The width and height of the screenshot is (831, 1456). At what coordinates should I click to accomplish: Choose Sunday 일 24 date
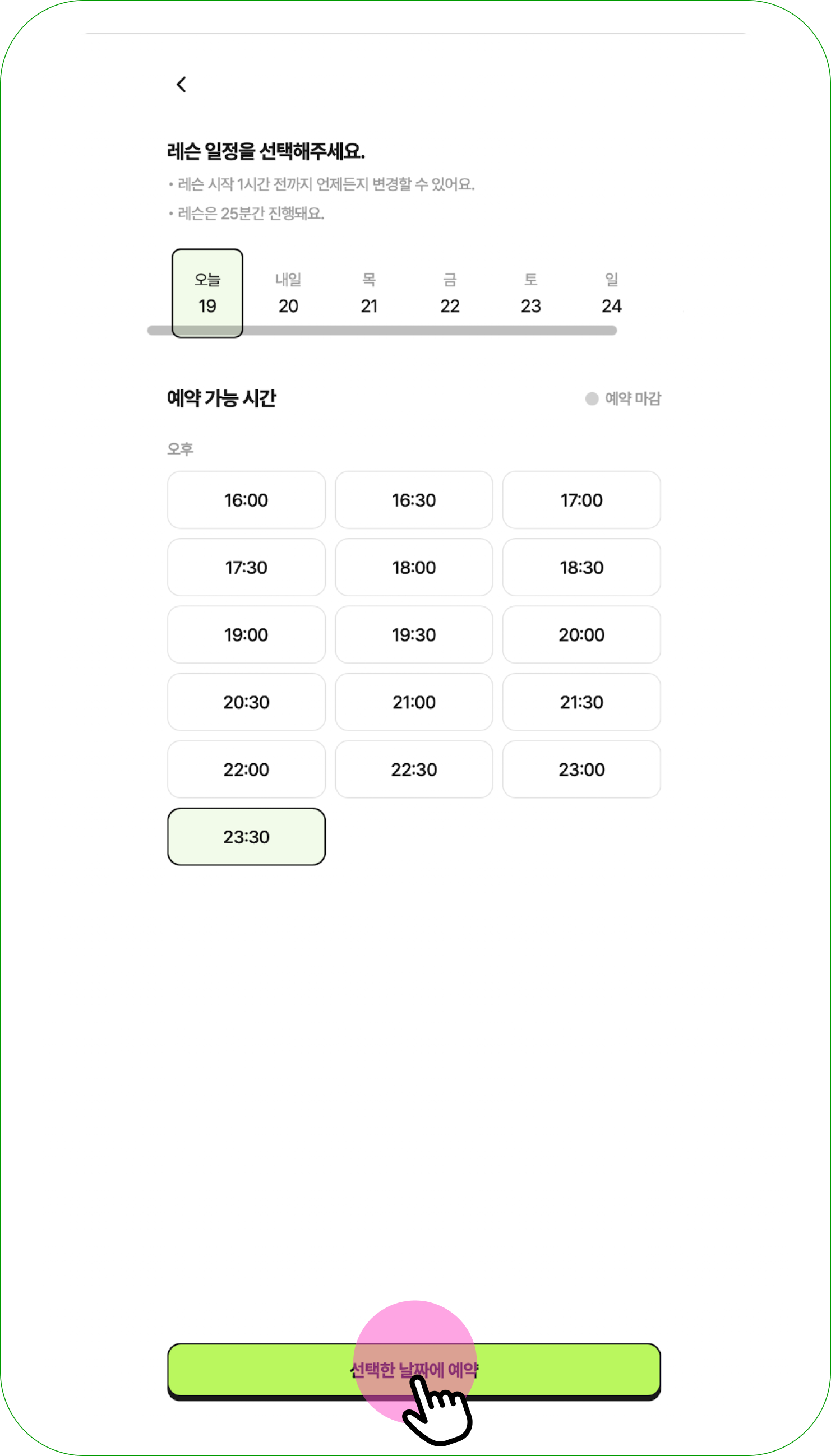(611, 293)
